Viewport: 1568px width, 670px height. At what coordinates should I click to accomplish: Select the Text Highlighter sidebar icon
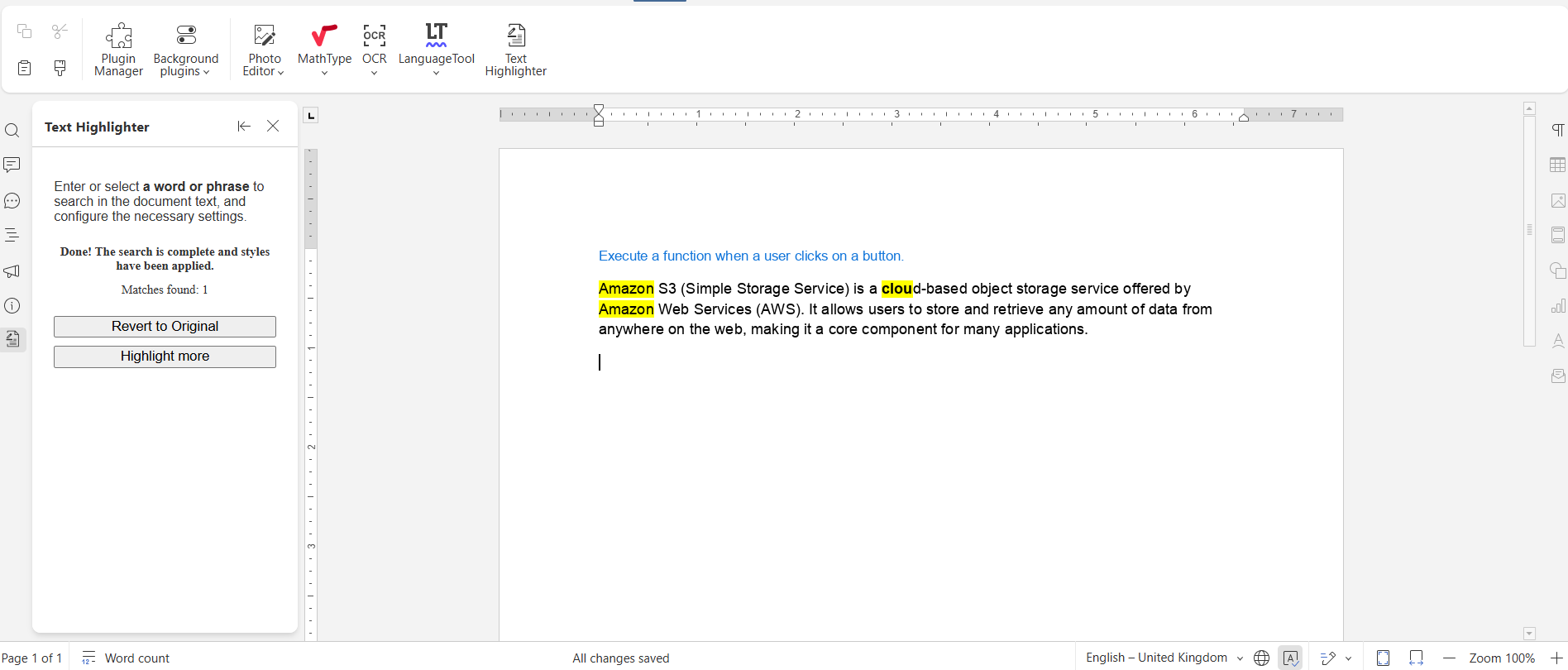(12, 339)
